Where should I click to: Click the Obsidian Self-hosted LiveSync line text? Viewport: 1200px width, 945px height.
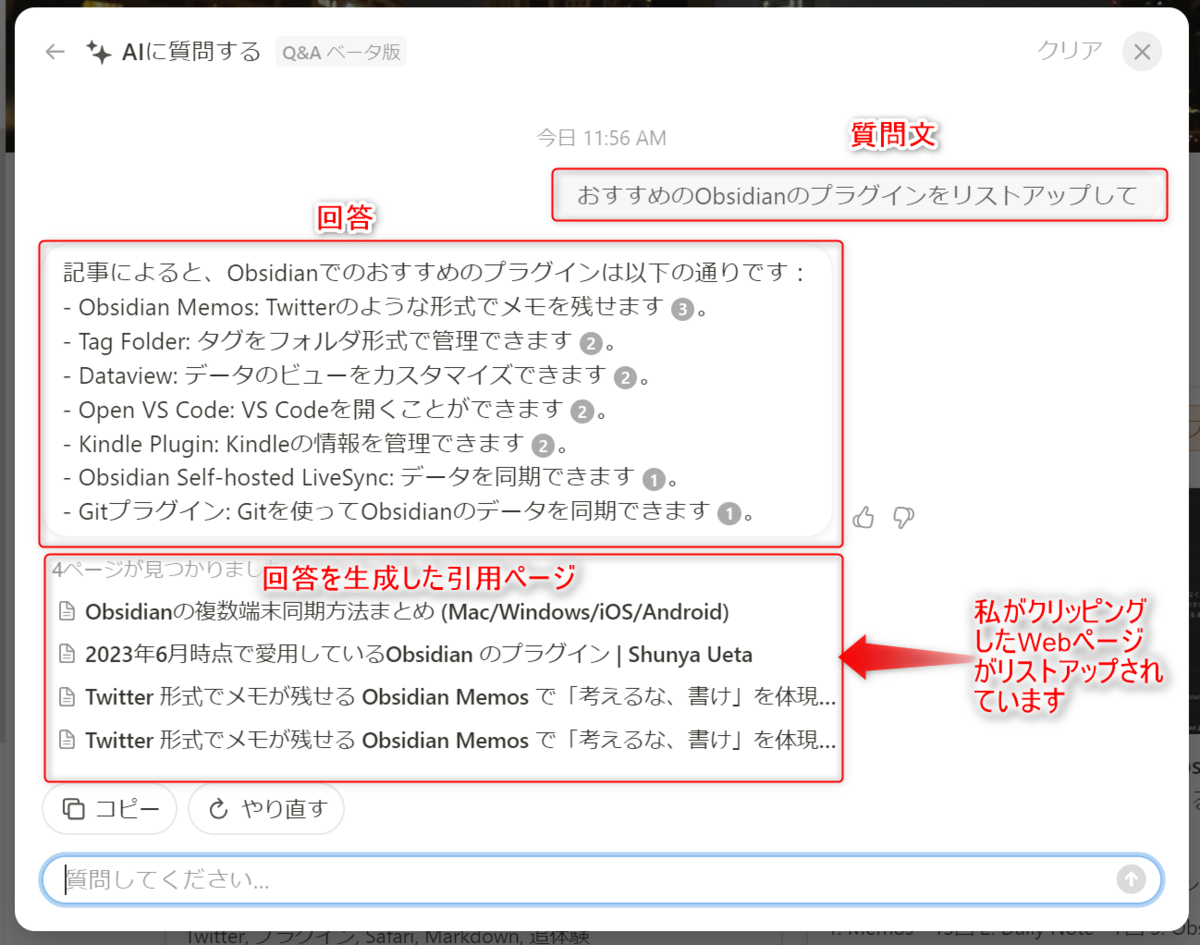coord(350,478)
